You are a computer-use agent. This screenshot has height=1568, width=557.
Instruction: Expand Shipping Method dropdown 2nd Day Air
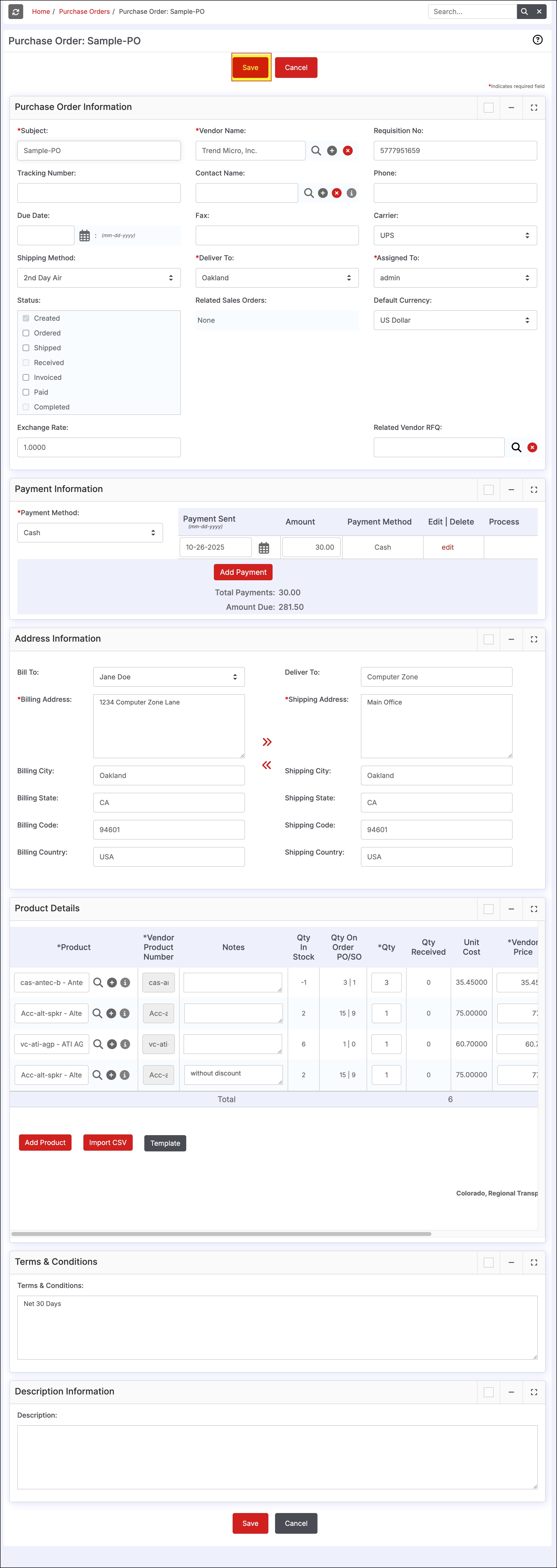tap(99, 278)
